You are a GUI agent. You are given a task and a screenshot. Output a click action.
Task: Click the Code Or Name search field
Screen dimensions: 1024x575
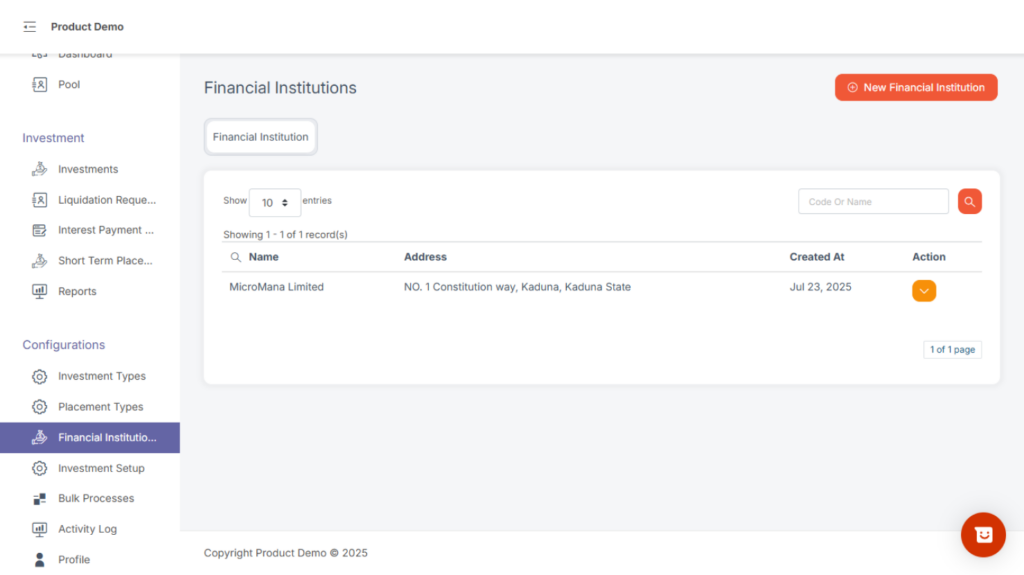point(872,202)
